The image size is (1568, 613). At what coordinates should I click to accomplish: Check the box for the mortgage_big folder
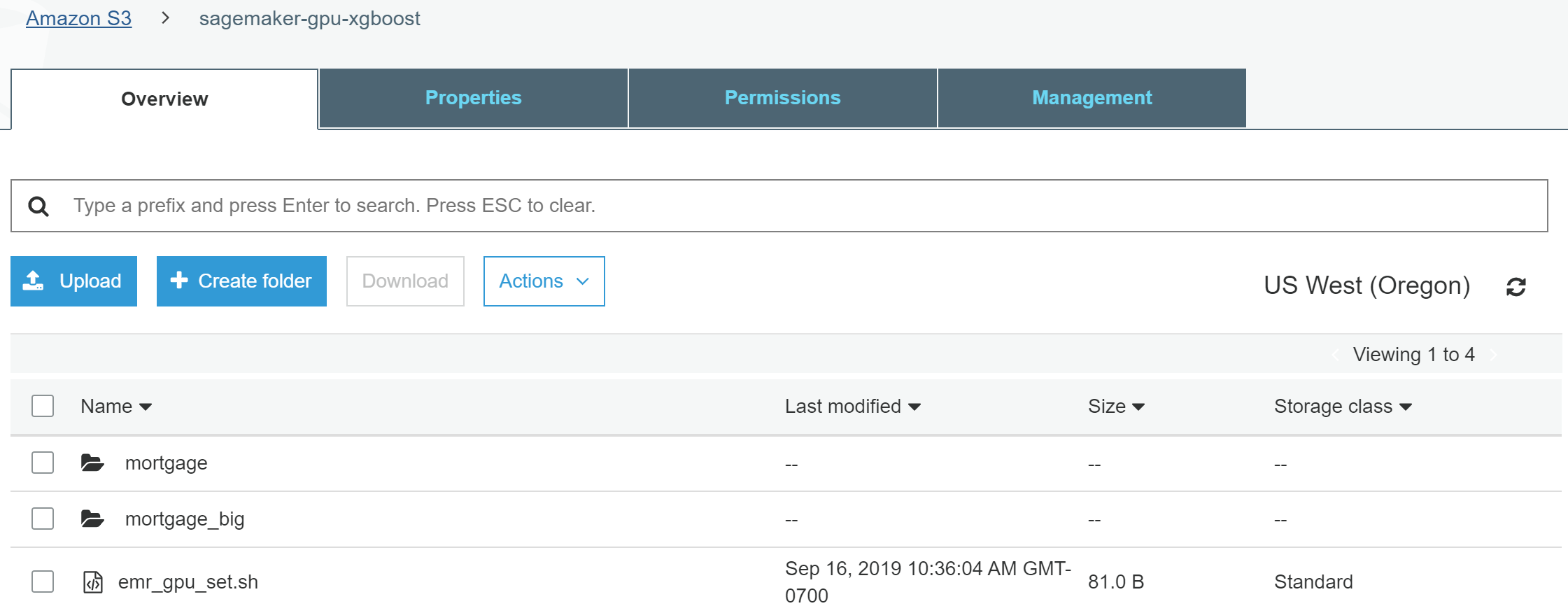(x=43, y=519)
